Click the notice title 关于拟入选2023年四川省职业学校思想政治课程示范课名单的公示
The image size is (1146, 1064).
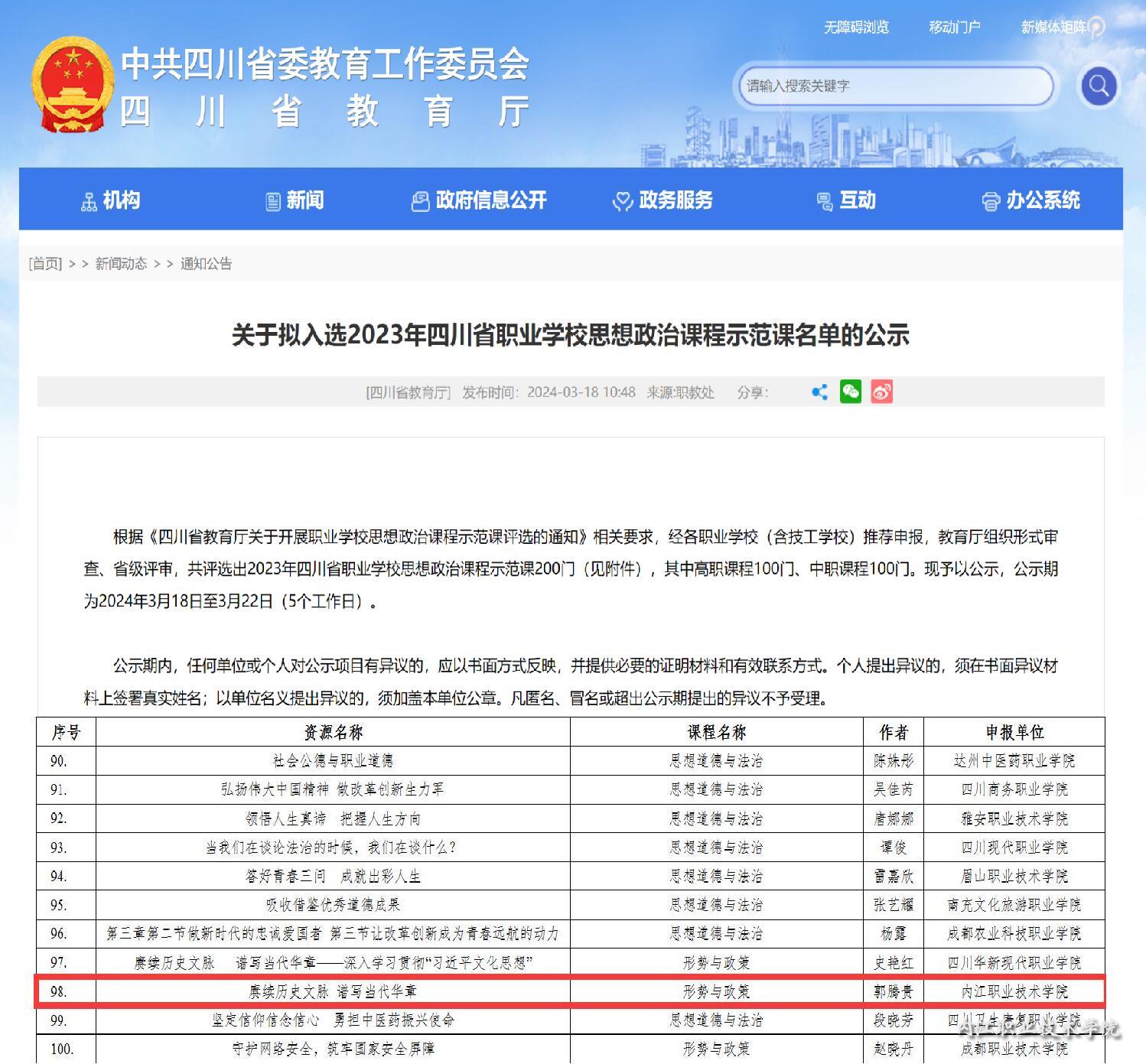pyautogui.click(x=571, y=335)
